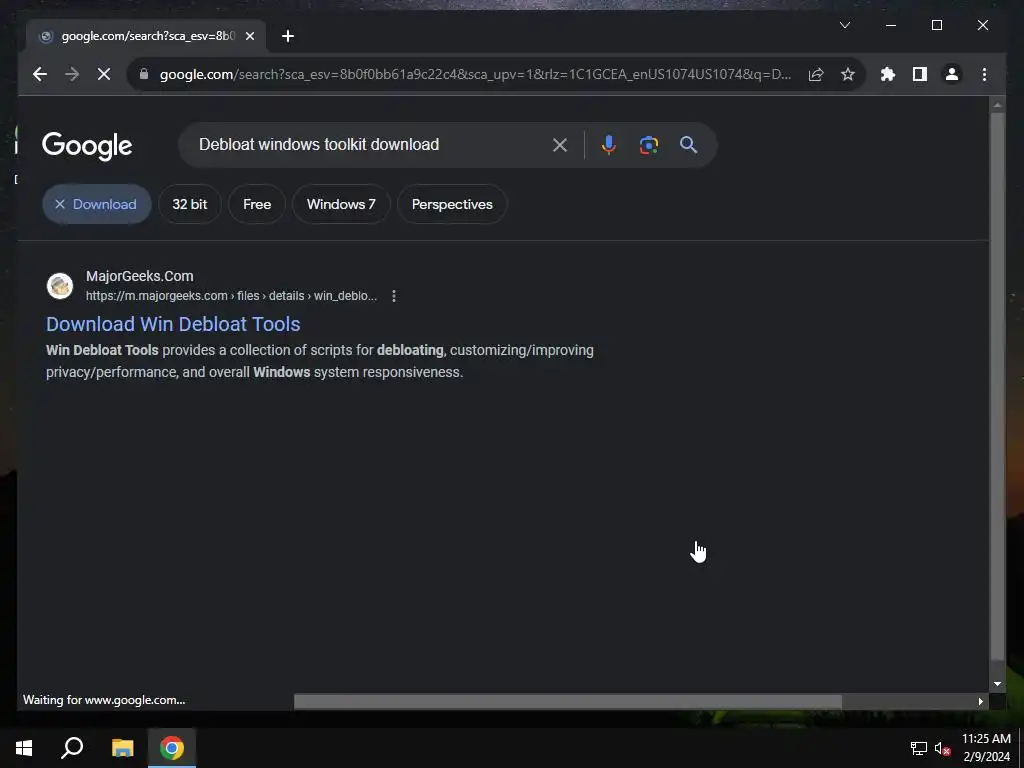This screenshot has height=768, width=1024.
Task: Clear the Google search box
Action: (560, 145)
